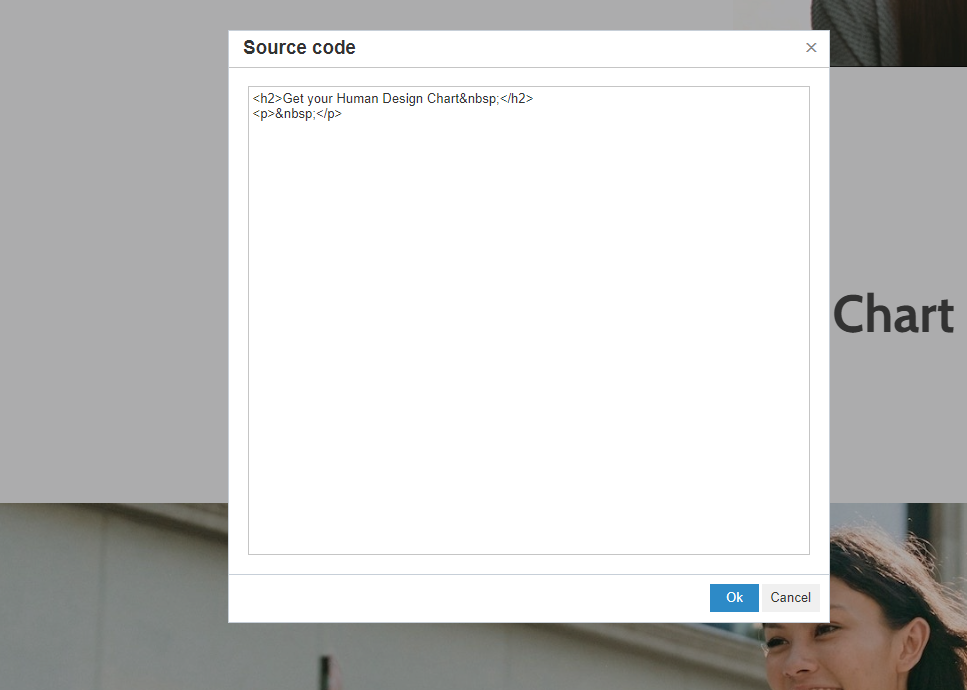Click the 'Source code' dialog title

point(299,47)
